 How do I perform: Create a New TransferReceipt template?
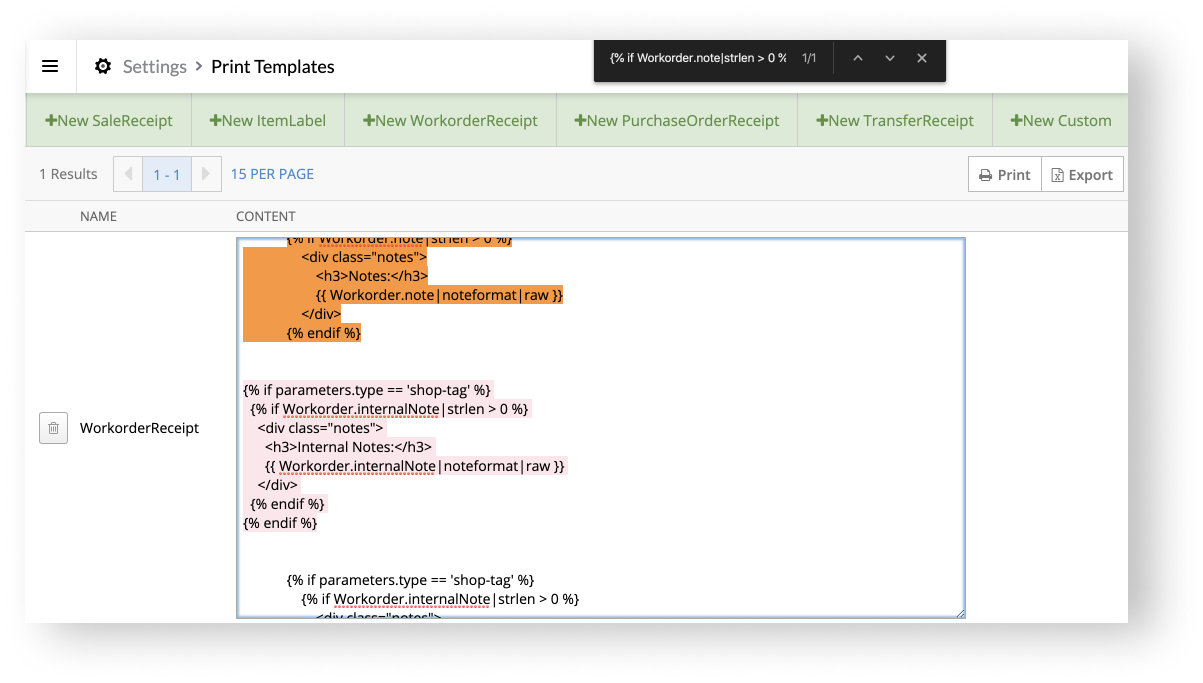coord(895,120)
